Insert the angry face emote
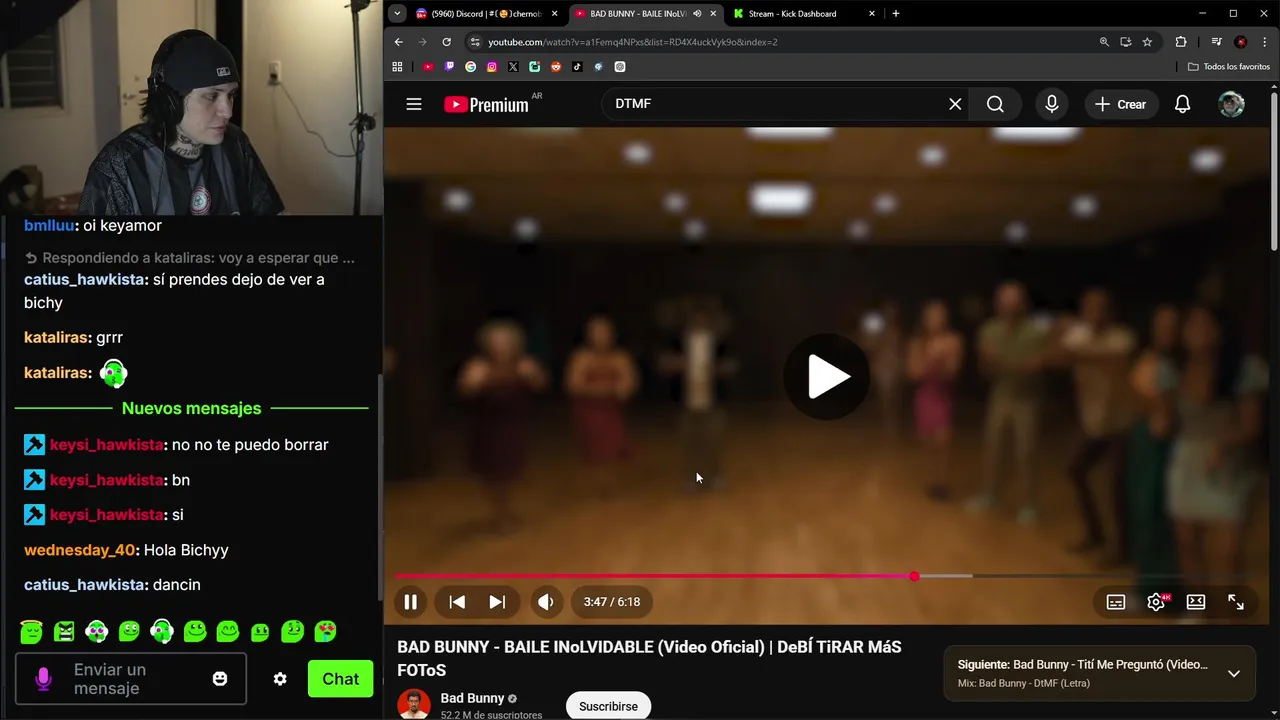 click(64, 631)
